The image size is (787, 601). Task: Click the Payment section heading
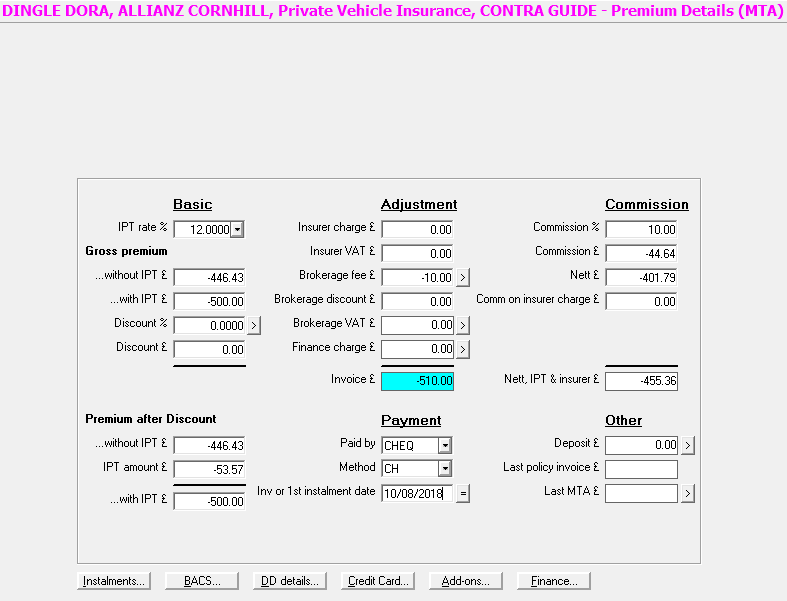coord(411,420)
